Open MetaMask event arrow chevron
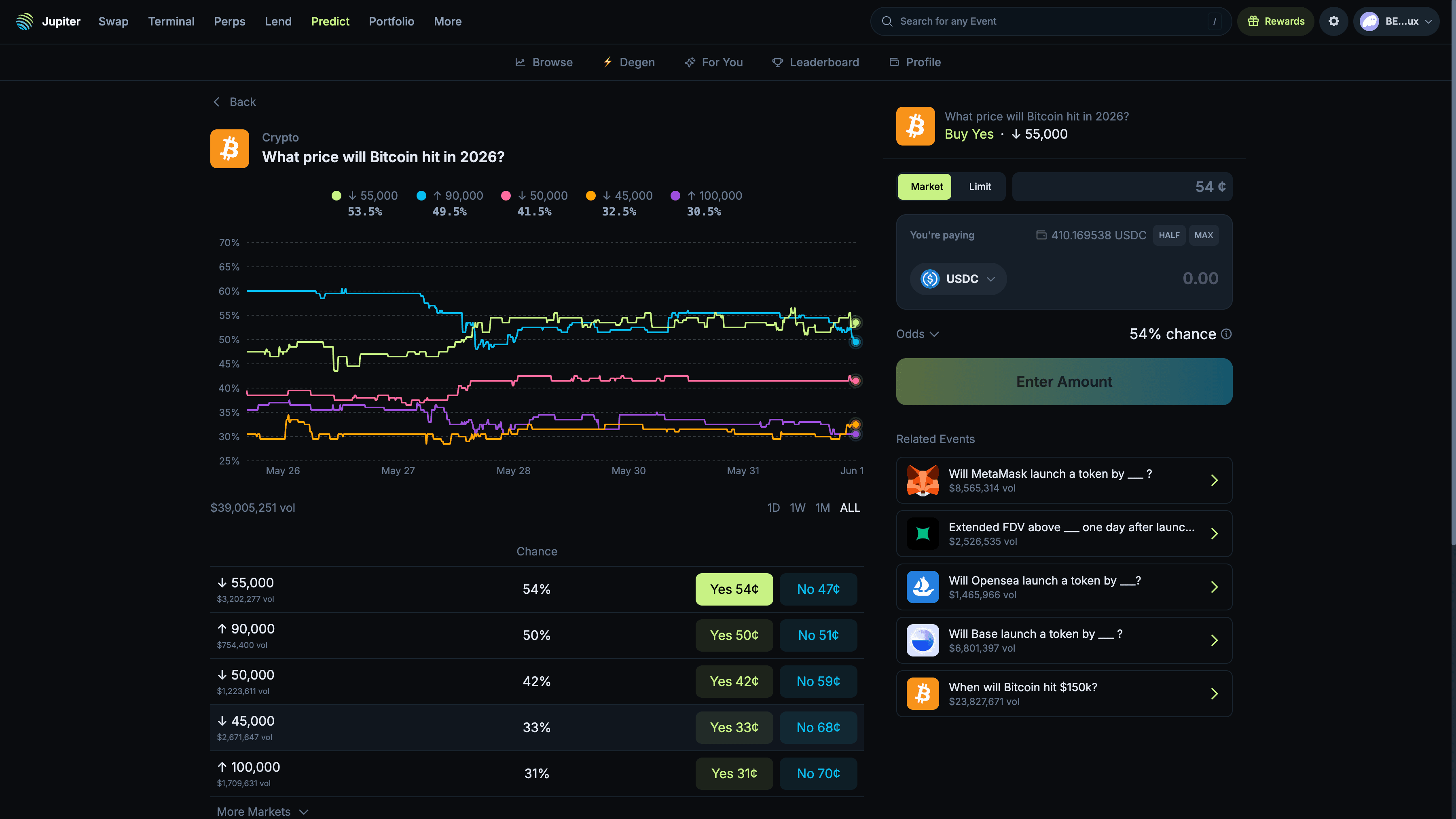Image resolution: width=1456 pixels, height=819 pixels. click(x=1214, y=480)
